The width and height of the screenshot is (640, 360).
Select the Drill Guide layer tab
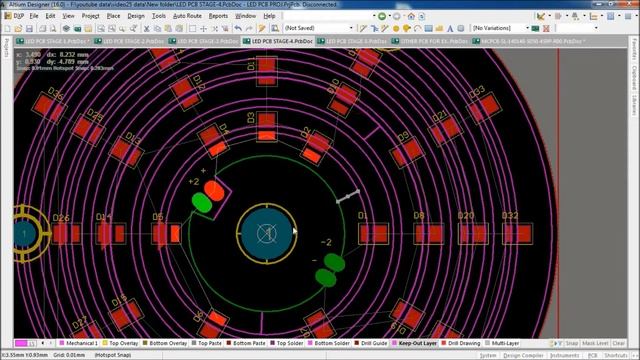(371, 343)
